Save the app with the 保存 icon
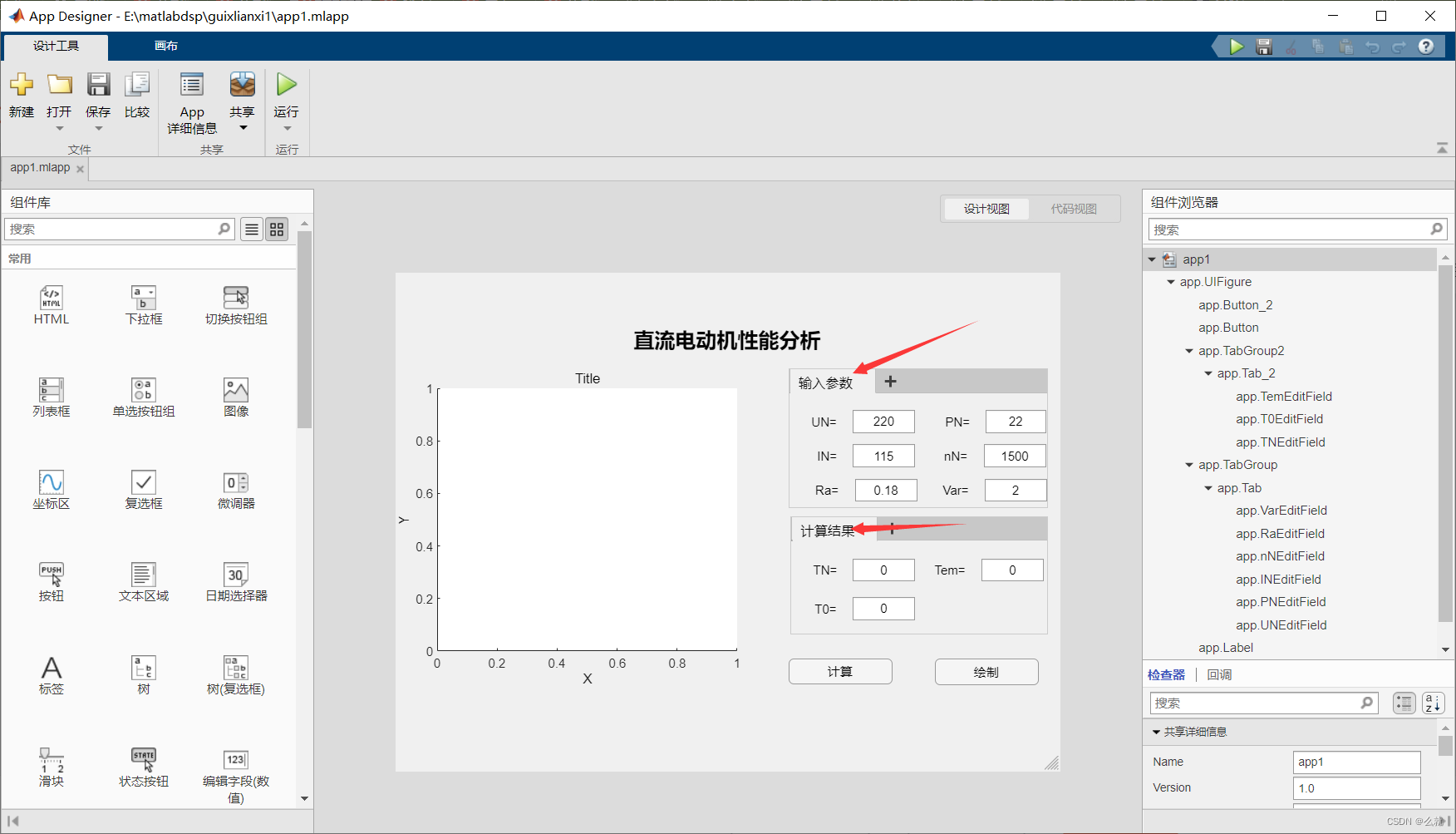The width and height of the screenshot is (1456, 834). click(98, 91)
